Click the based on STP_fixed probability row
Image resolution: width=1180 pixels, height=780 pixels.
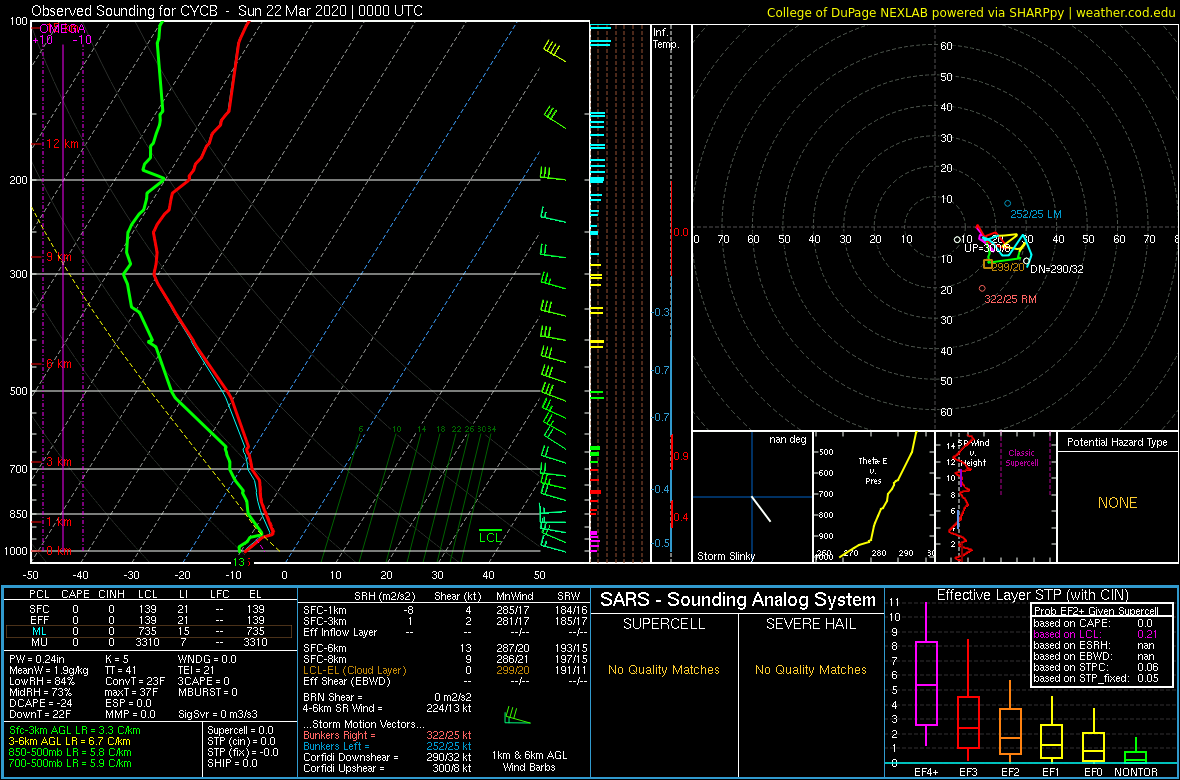[1098, 679]
